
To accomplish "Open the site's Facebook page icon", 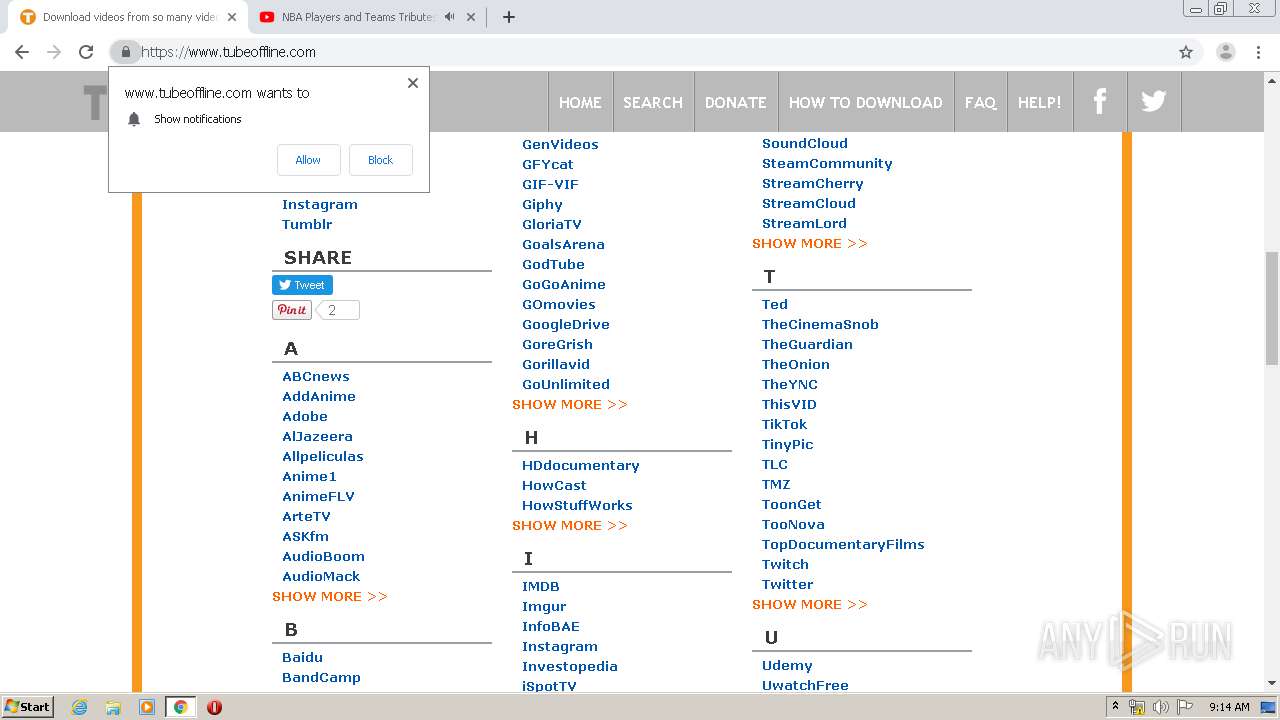I will 1100,101.
